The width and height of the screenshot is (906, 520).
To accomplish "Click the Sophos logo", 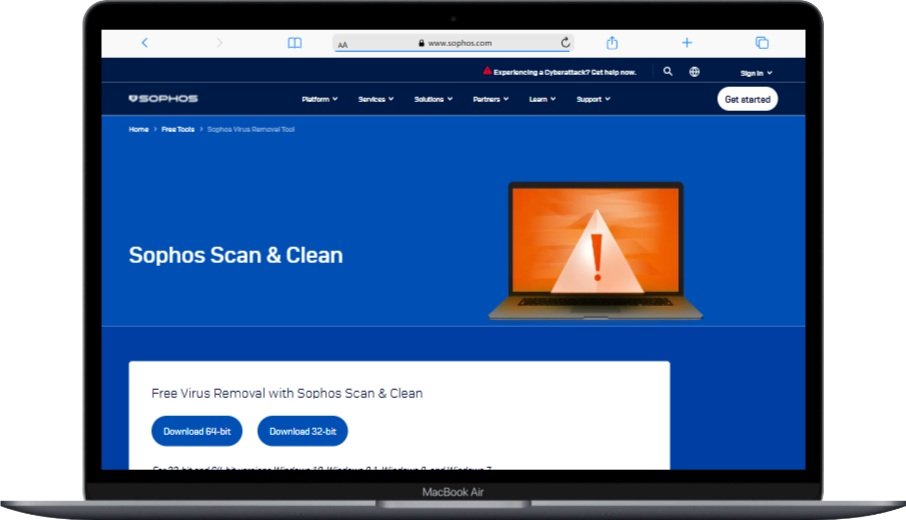I will (163, 99).
